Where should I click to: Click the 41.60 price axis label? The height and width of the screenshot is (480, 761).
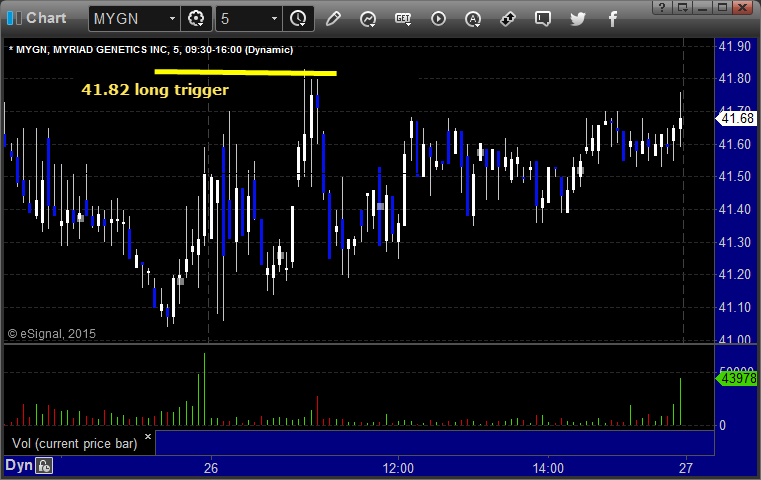click(x=735, y=144)
